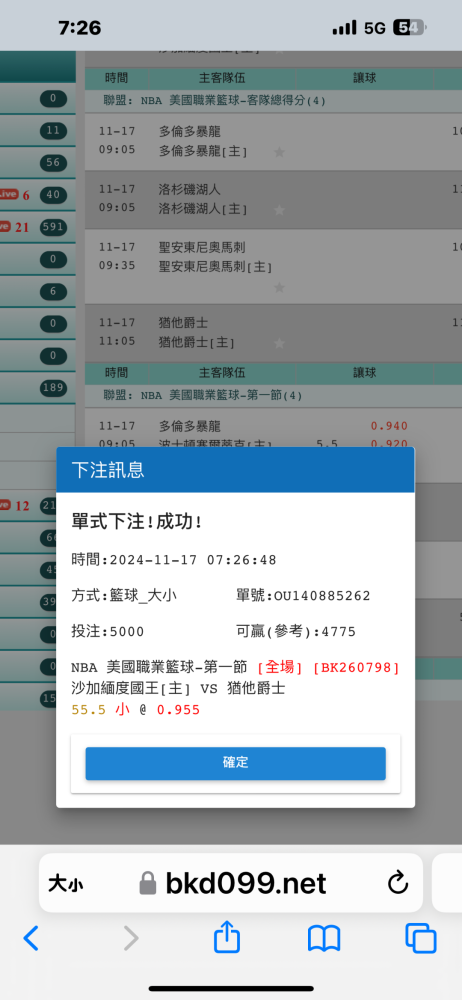Open the Safari share sheet icon
Image resolution: width=462 pixels, height=1000 pixels.
pos(227,936)
